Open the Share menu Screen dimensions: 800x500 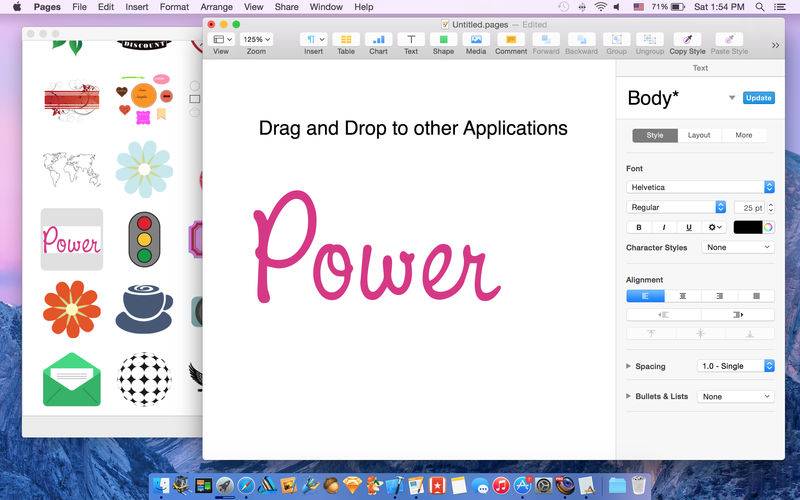point(286,7)
